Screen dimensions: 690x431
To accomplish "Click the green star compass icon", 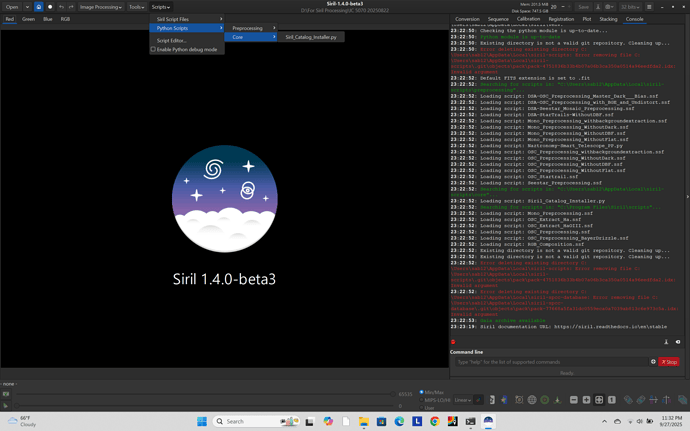I will tap(557, 400).
